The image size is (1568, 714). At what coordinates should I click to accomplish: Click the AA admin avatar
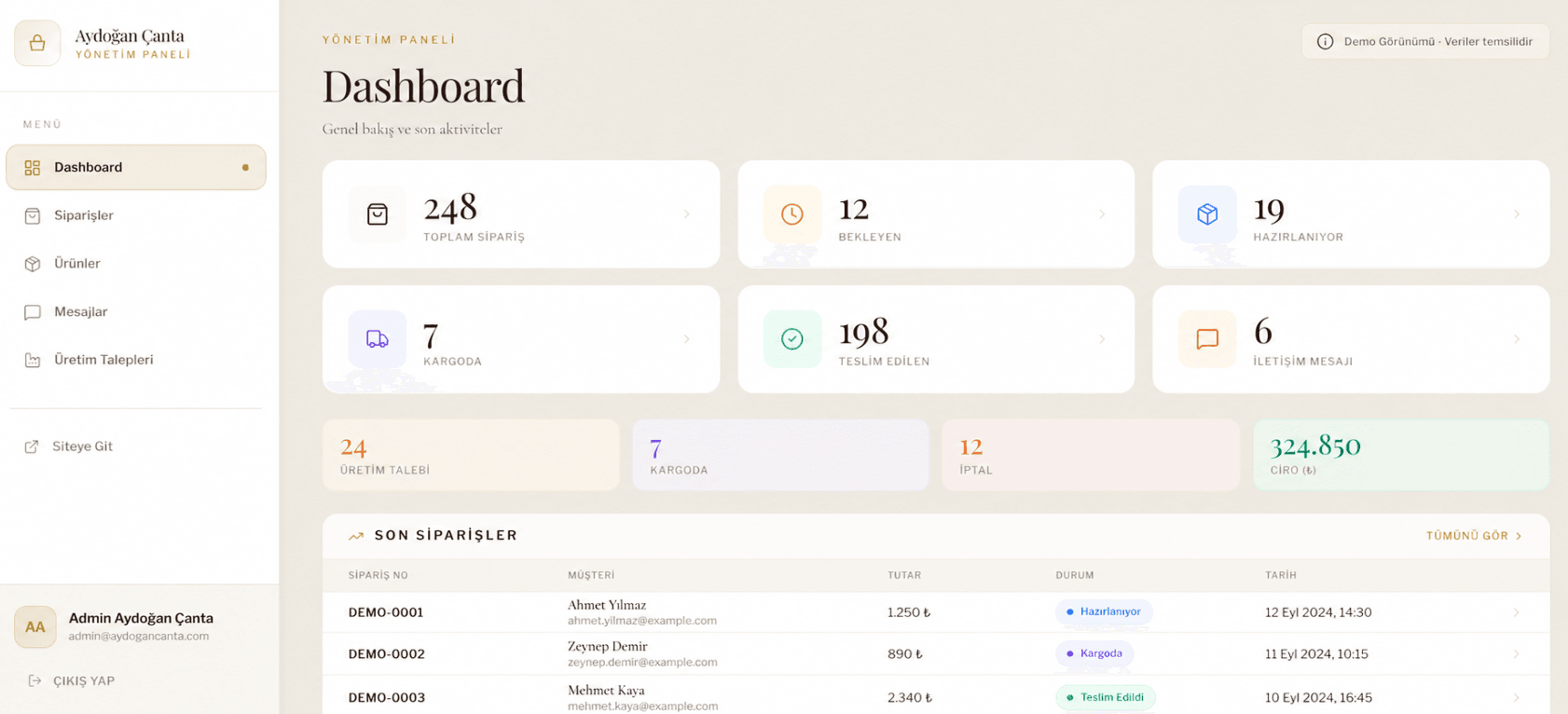pos(35,627)
